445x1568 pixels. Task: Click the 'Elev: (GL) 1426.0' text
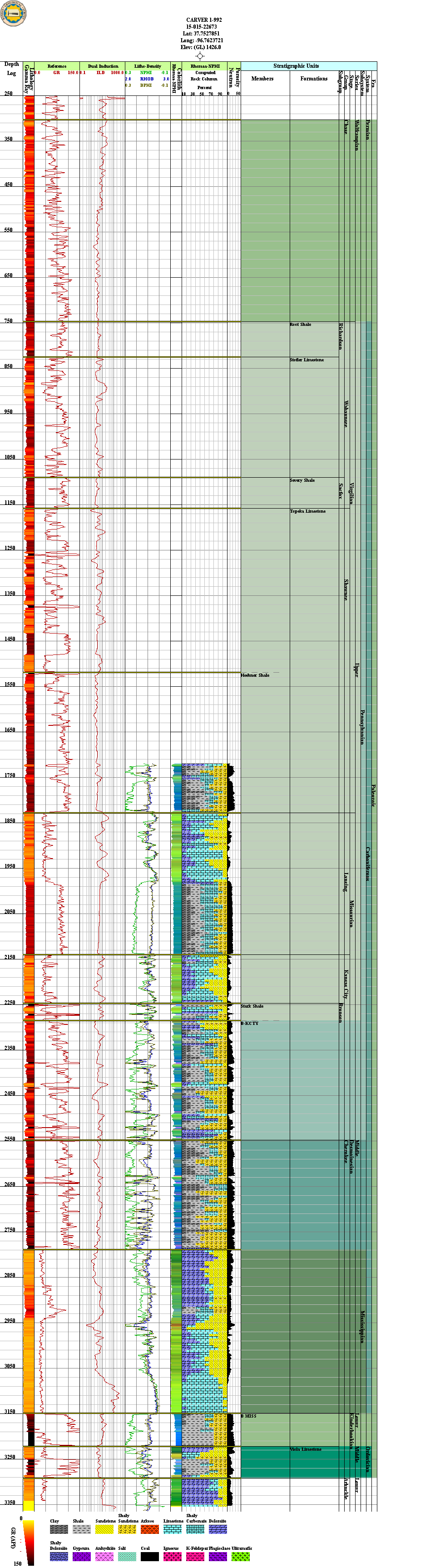(x=201, y=47)
